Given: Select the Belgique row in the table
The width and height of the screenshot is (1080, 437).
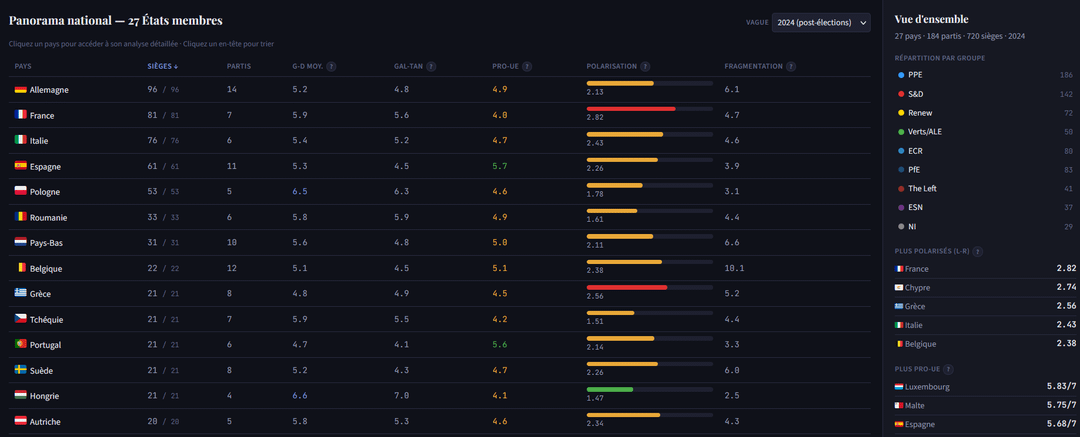Looking at the screenshot, I should 46,269.
